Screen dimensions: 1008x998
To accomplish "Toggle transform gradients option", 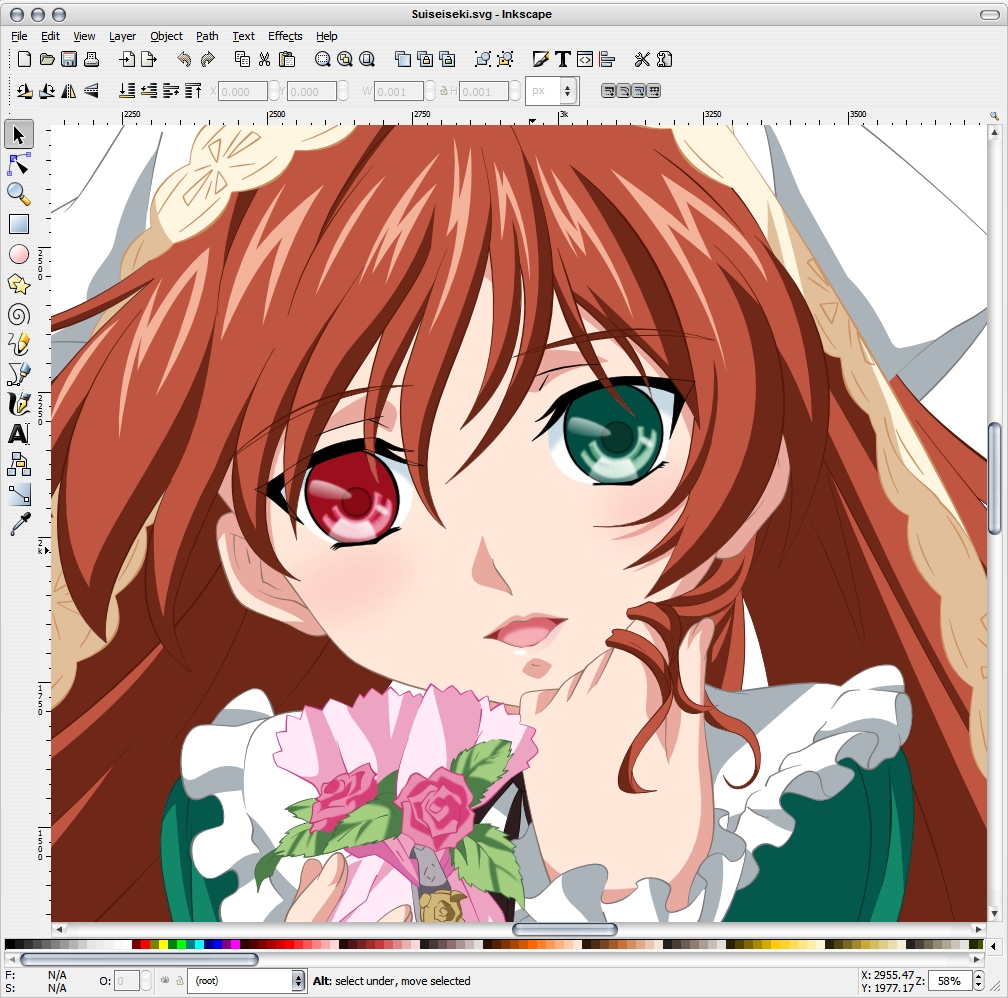I will click(x=638, y=91).
